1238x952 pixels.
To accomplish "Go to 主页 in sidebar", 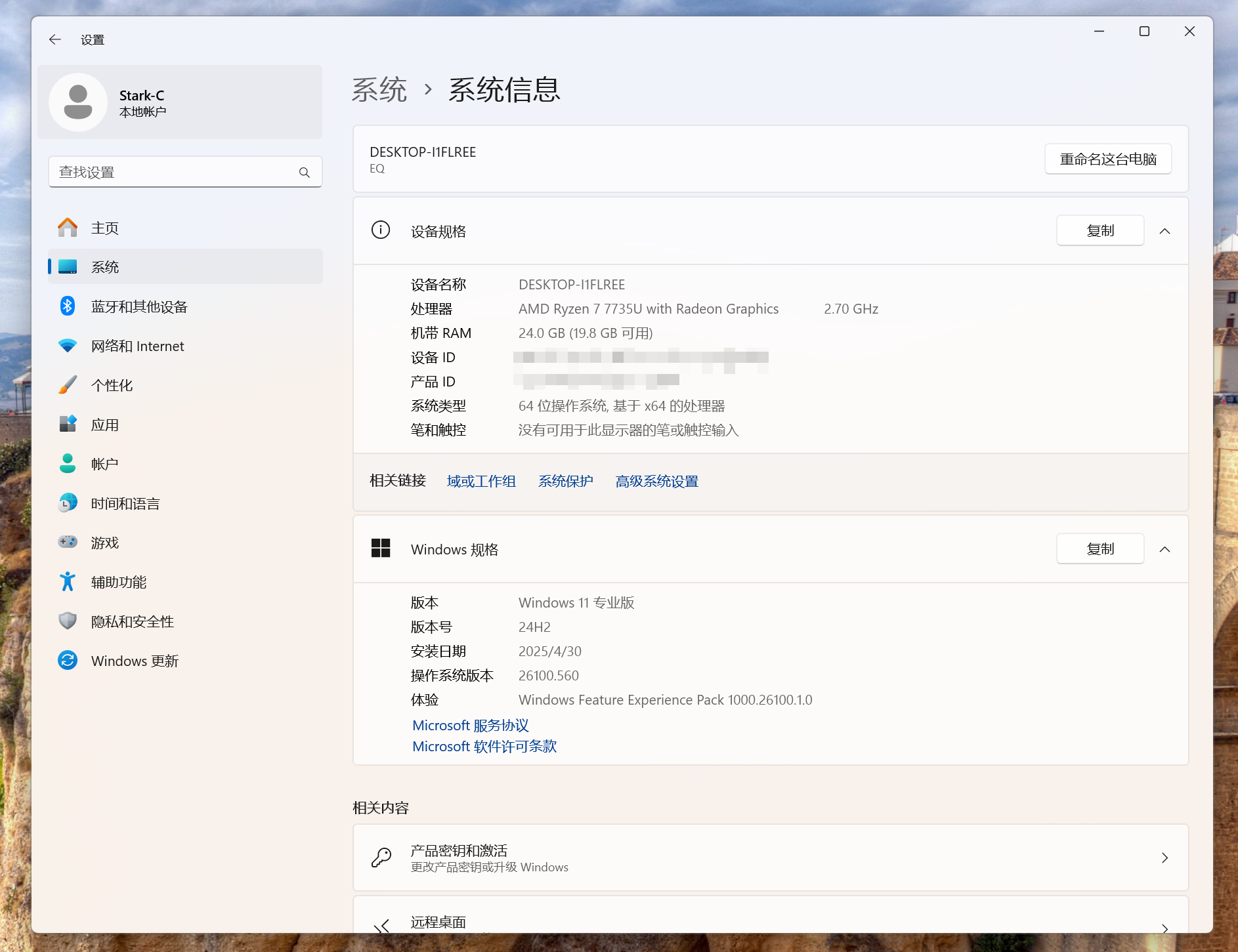I will 185,228.
